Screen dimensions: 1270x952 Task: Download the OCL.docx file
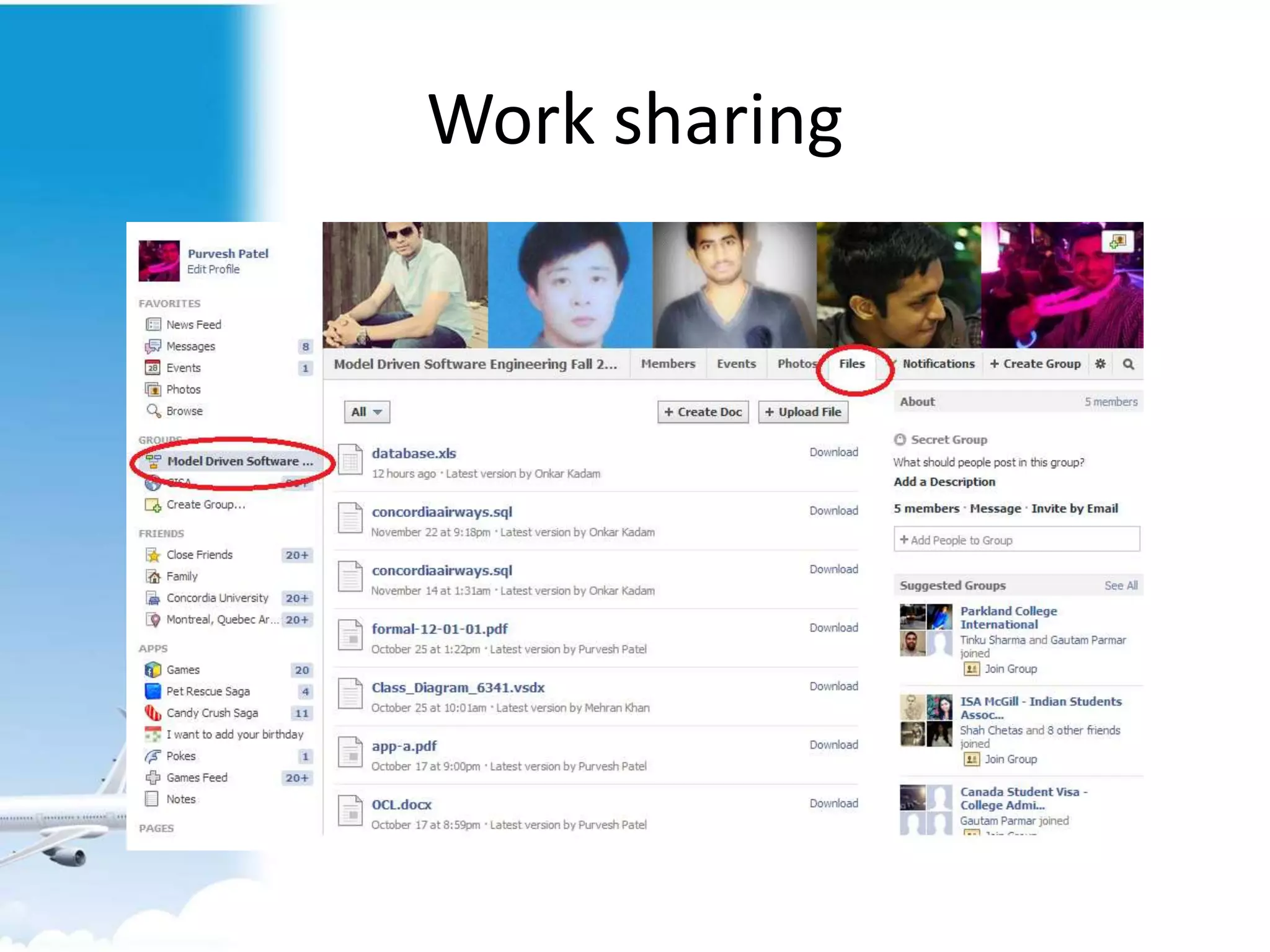click(x=833, y=803)
